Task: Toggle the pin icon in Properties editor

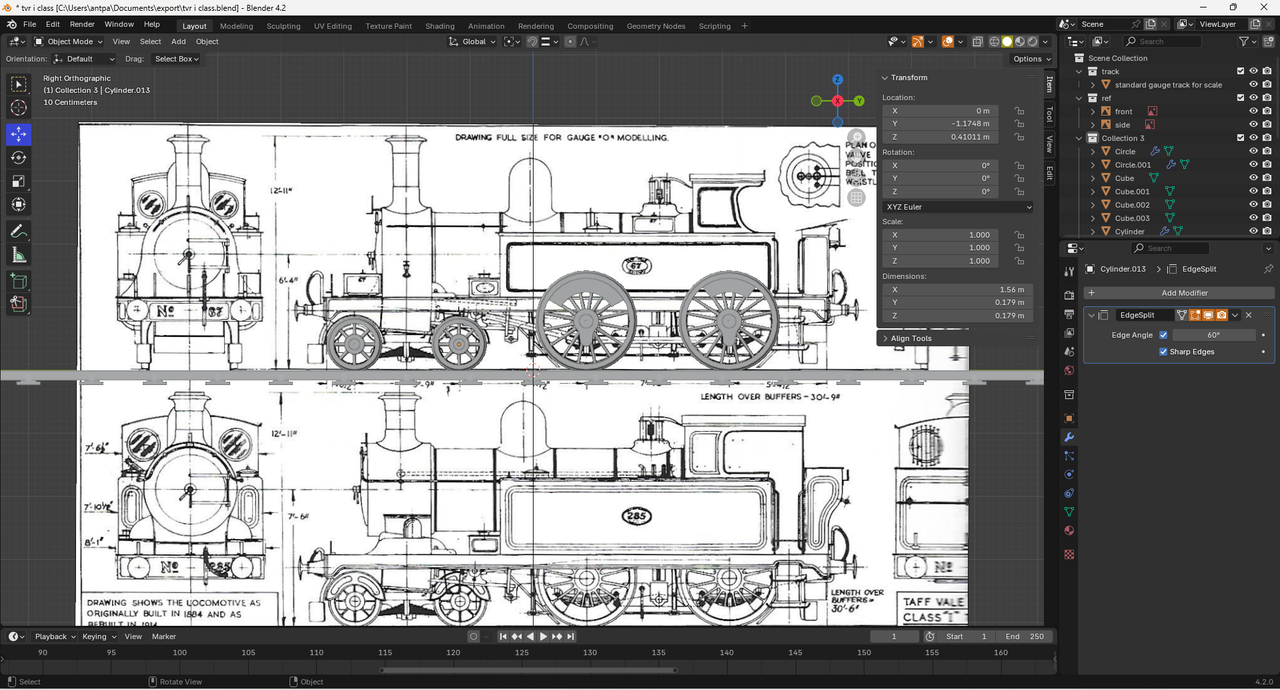Action: (x=1268, y=269)
